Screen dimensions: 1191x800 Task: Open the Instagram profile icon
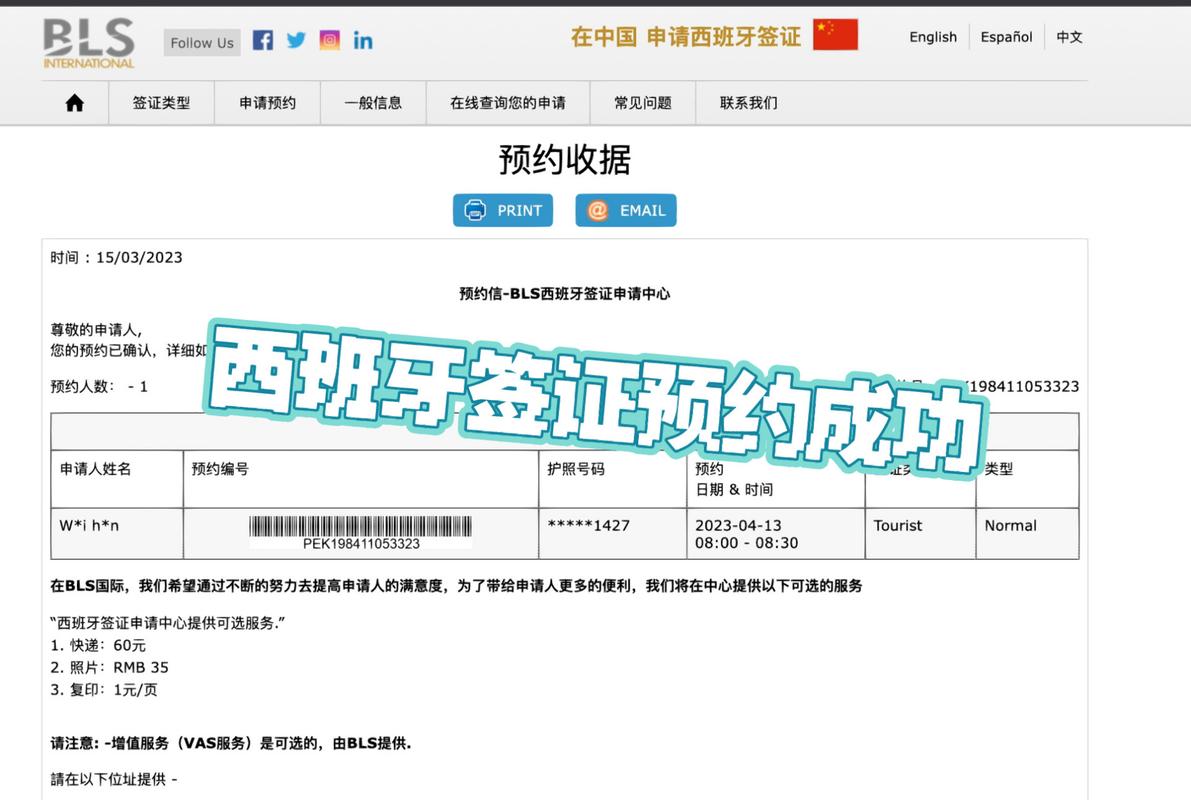[x=330, y=40]
